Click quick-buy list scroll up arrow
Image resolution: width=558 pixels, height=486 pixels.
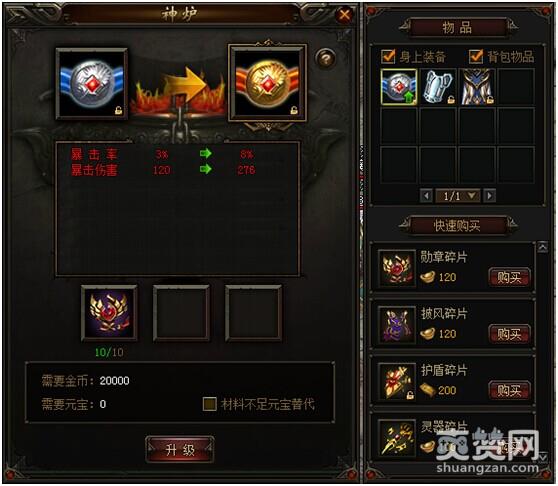[542, 247]
